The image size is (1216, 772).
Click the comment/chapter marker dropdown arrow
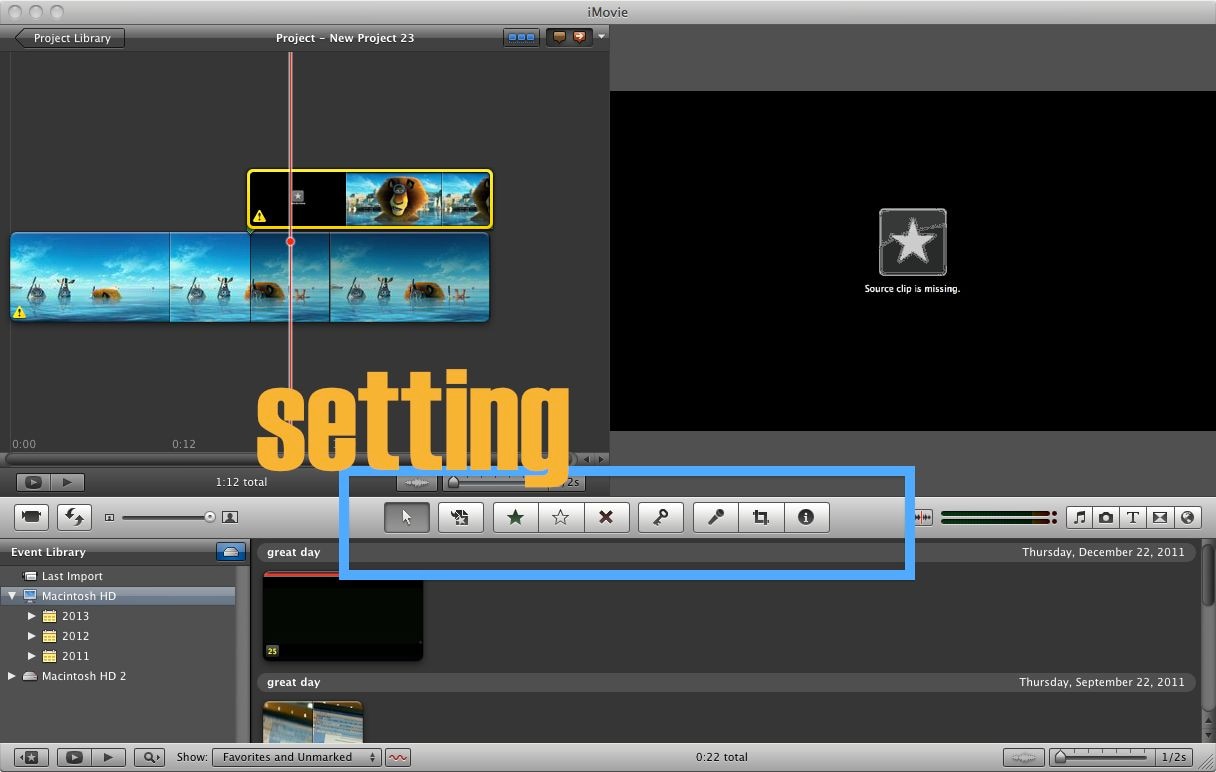click(601, 38)
